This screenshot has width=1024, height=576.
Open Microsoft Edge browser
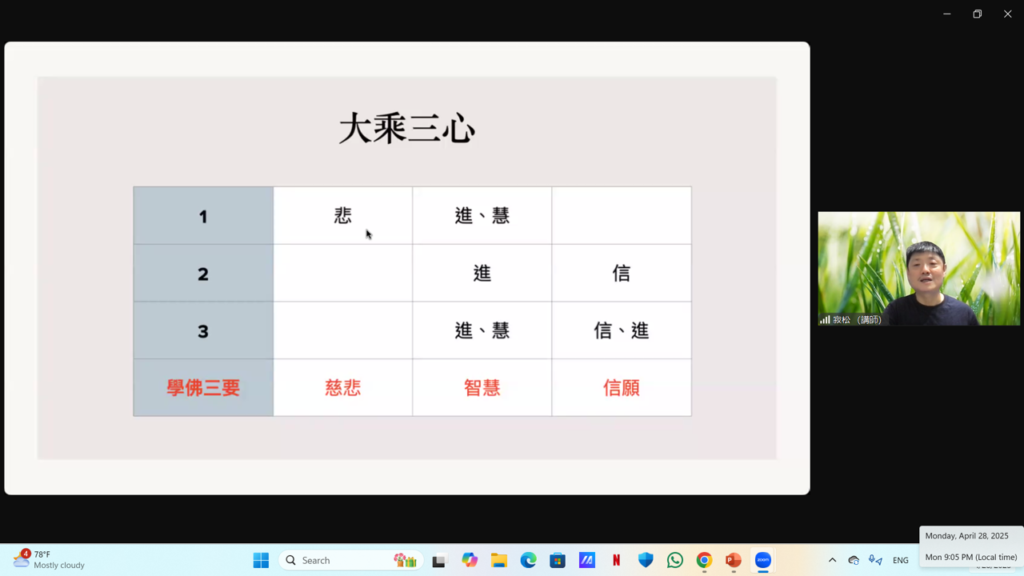[528, 560]
